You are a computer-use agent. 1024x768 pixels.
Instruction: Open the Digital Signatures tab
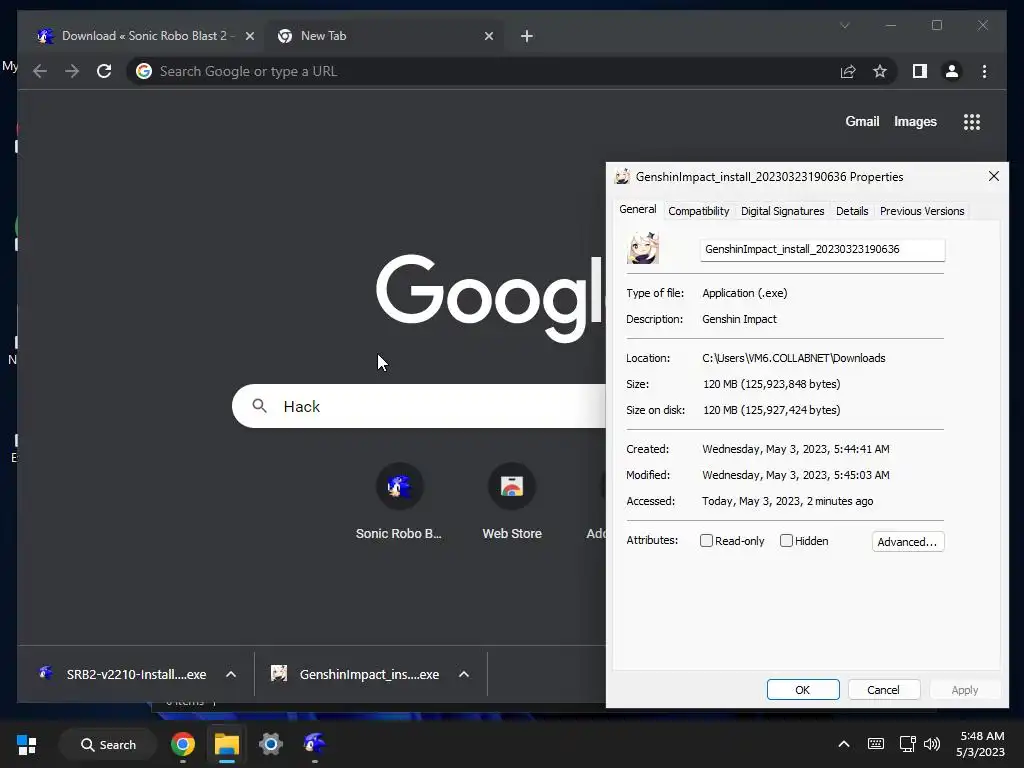[782, 211]
